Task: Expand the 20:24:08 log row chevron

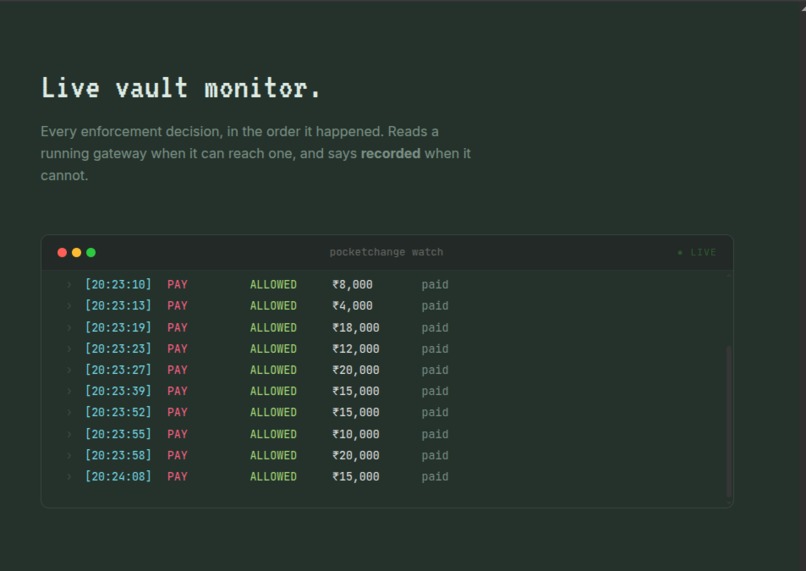Action: (69, 476)
